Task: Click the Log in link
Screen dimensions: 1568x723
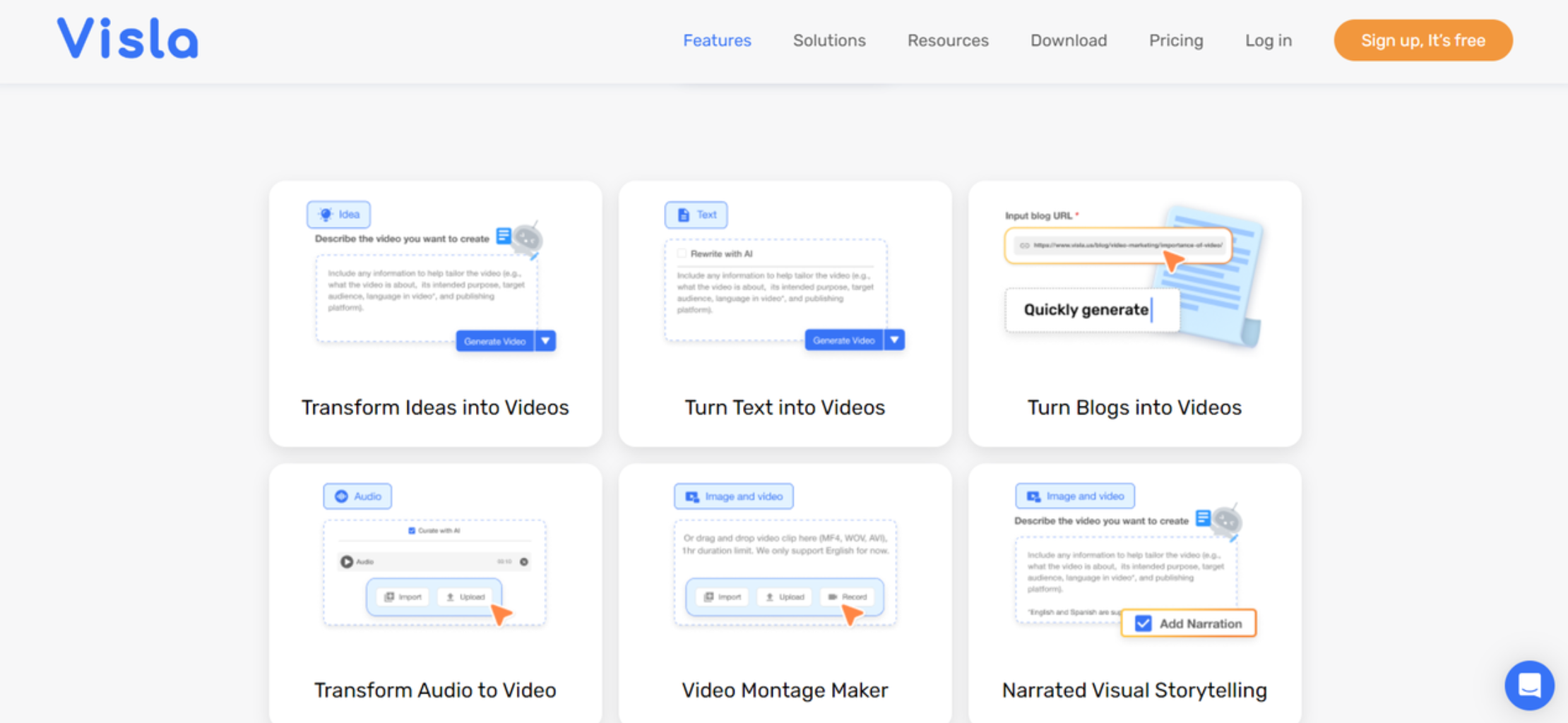Action: coord(1269,41)
